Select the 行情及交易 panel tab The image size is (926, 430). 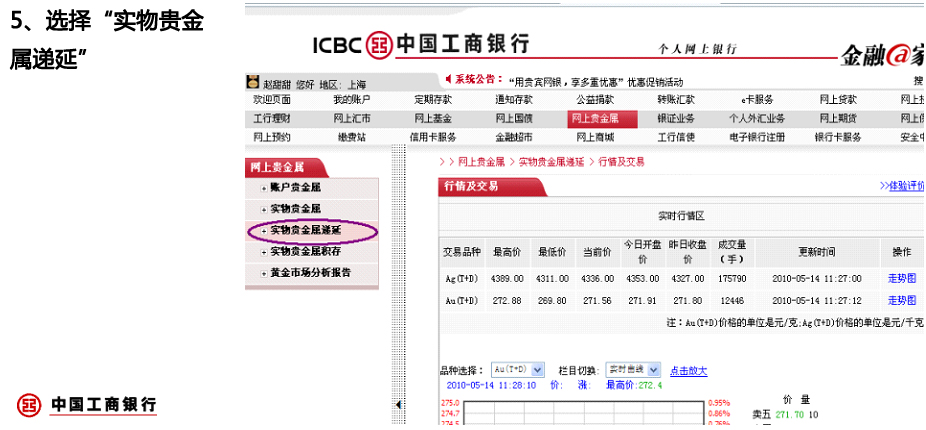pyautogui.click(x=492, y=187)
